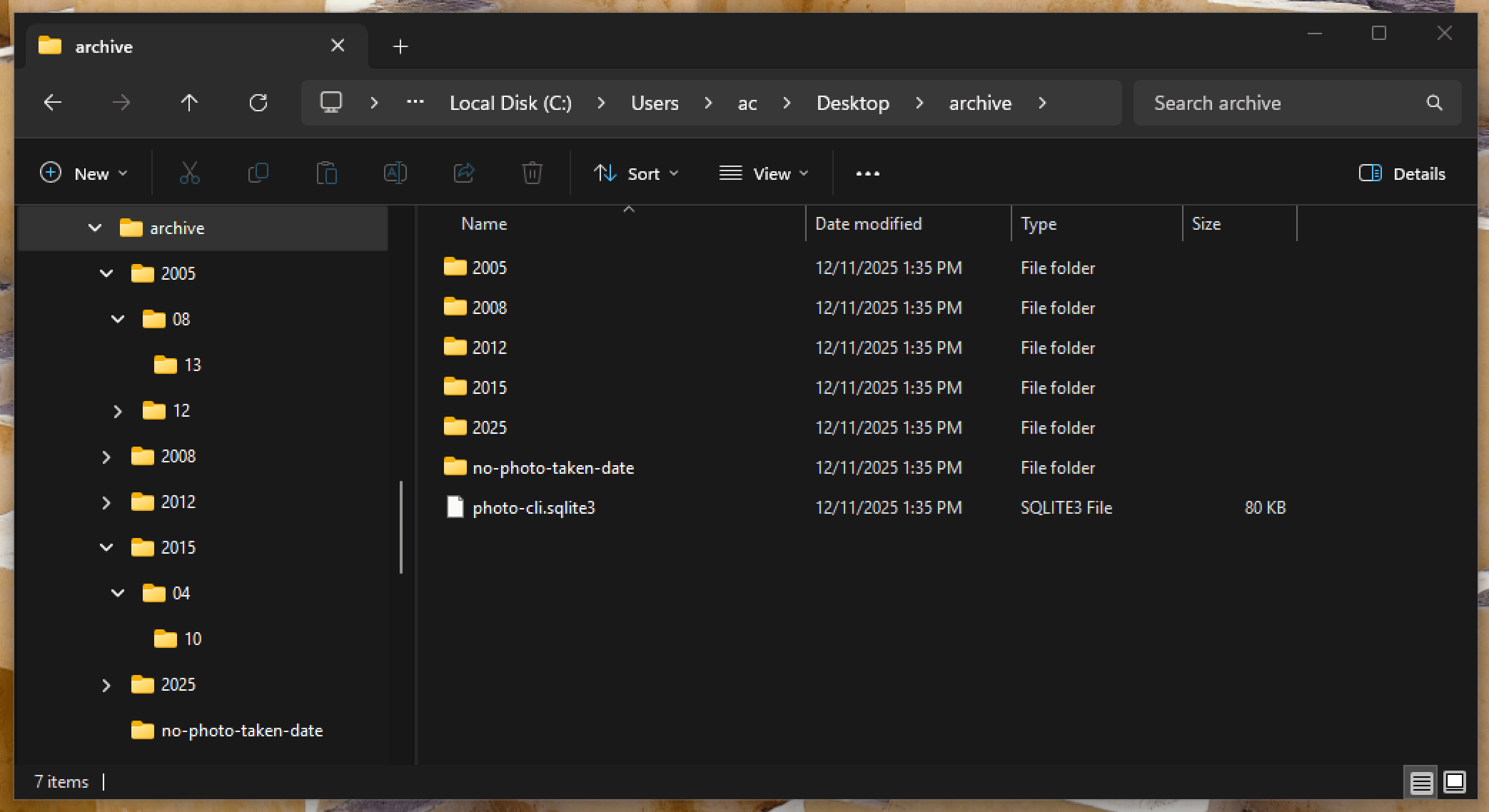The width and height of the screenshot is (1489, 812).
Task: Expand the 2008 tree node
Action: tap(106, 457)
